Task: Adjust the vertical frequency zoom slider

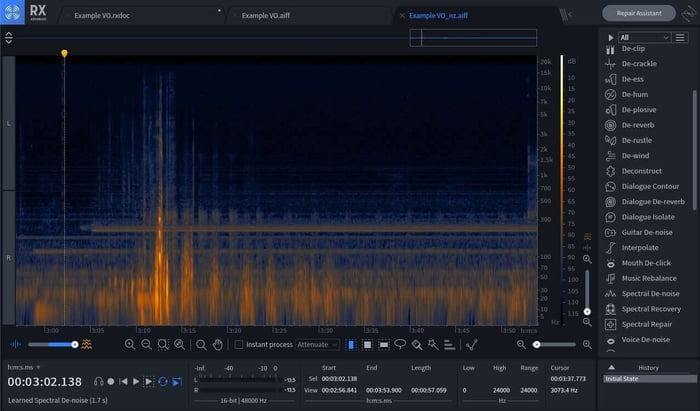Action: click(587, 291)
